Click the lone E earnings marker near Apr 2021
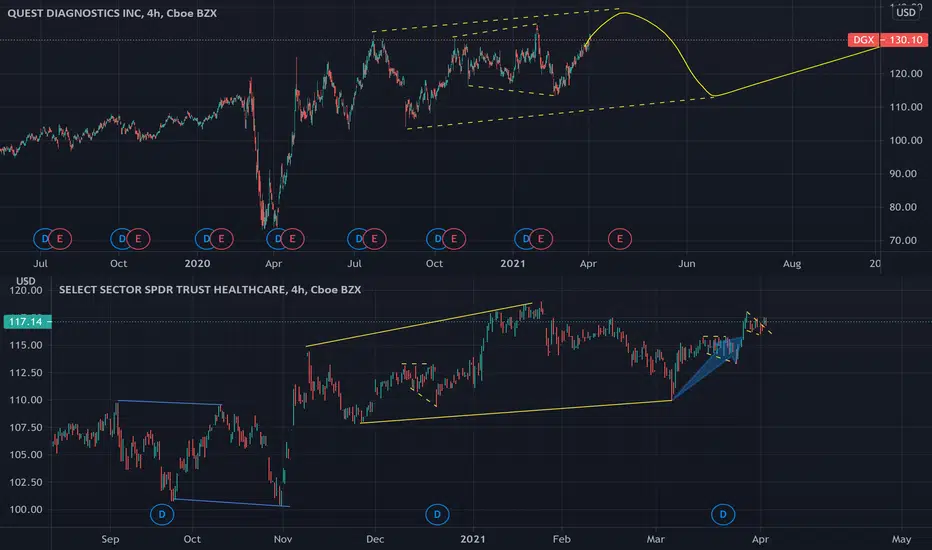 [619, 239]
